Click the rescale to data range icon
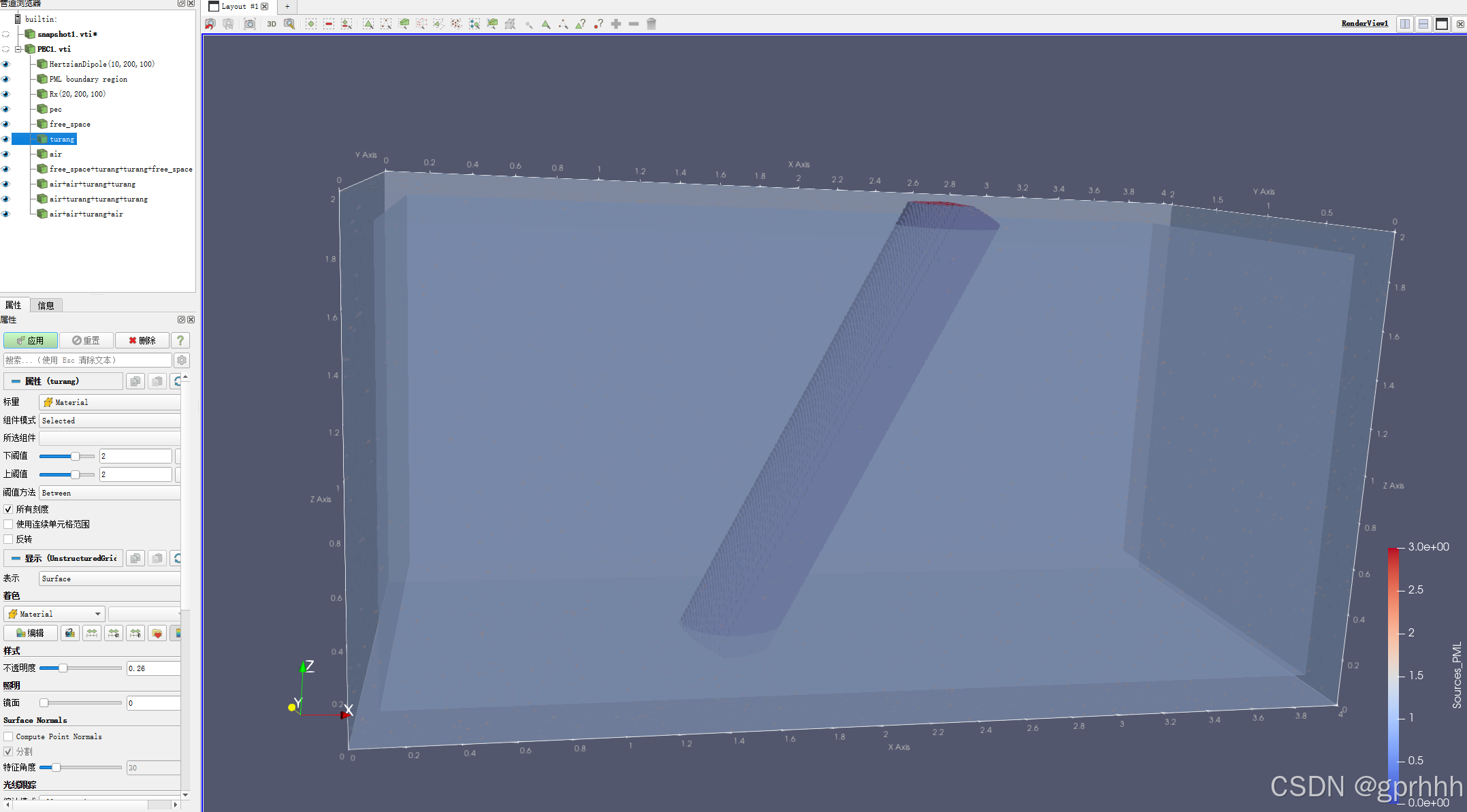The height and width of the screenshot is (812, 1467). coord(92,633)
